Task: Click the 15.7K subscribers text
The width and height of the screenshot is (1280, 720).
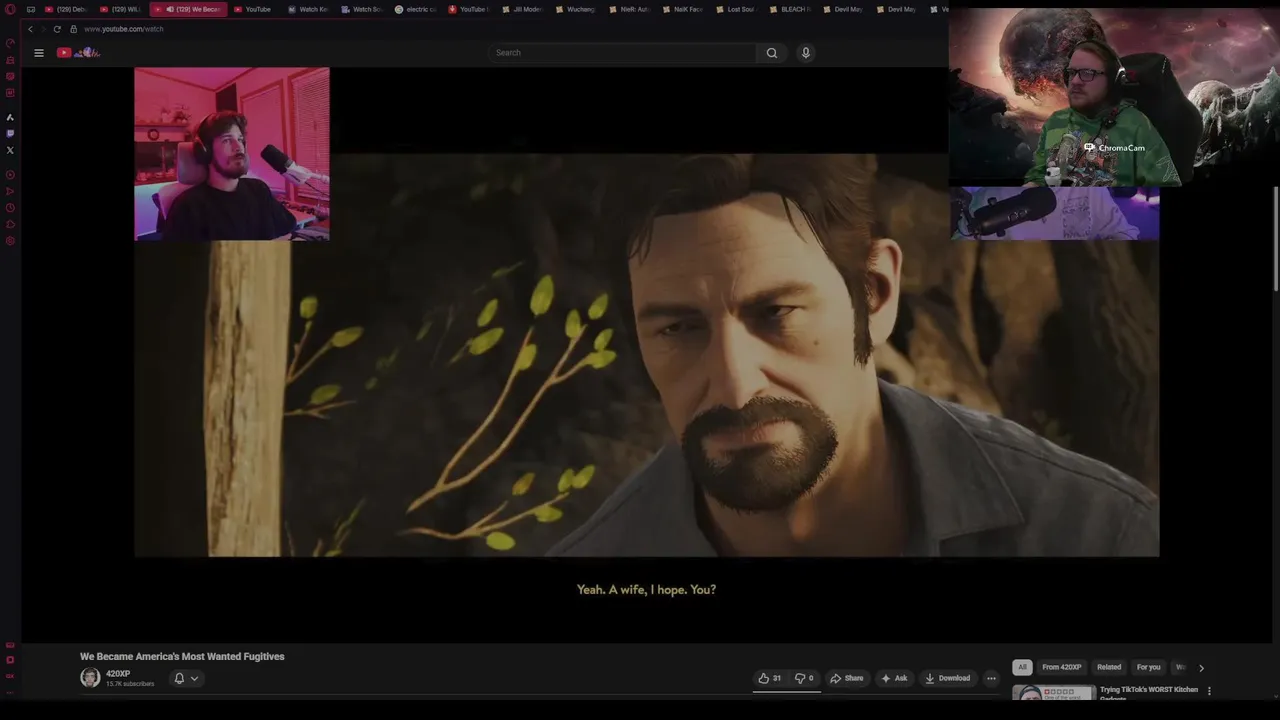Action: pyautogui.click(x=130, y=684)
